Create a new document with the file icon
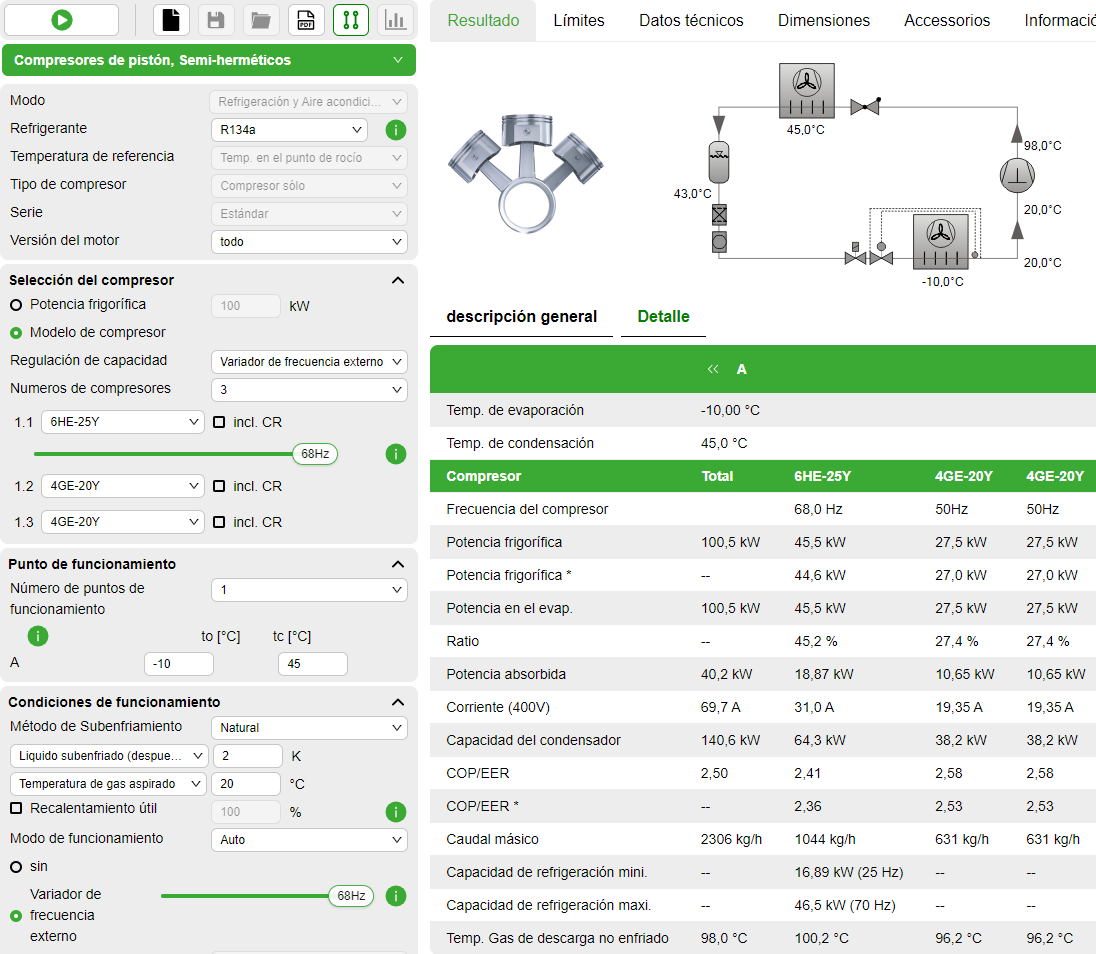Screen dimensions: 1096x954 [172, 20]
